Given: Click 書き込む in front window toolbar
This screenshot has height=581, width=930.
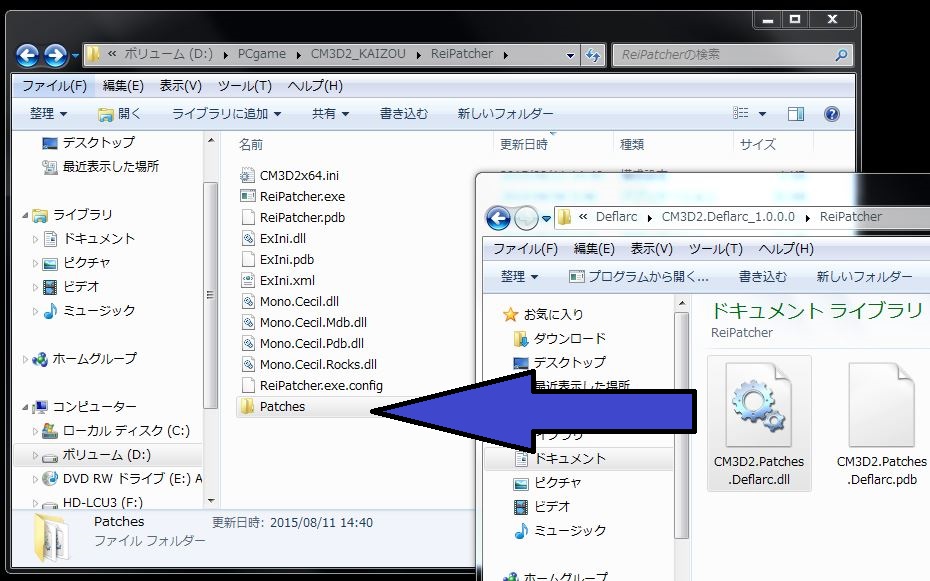Looking at the screenshot, I should (x=762, y=277).
